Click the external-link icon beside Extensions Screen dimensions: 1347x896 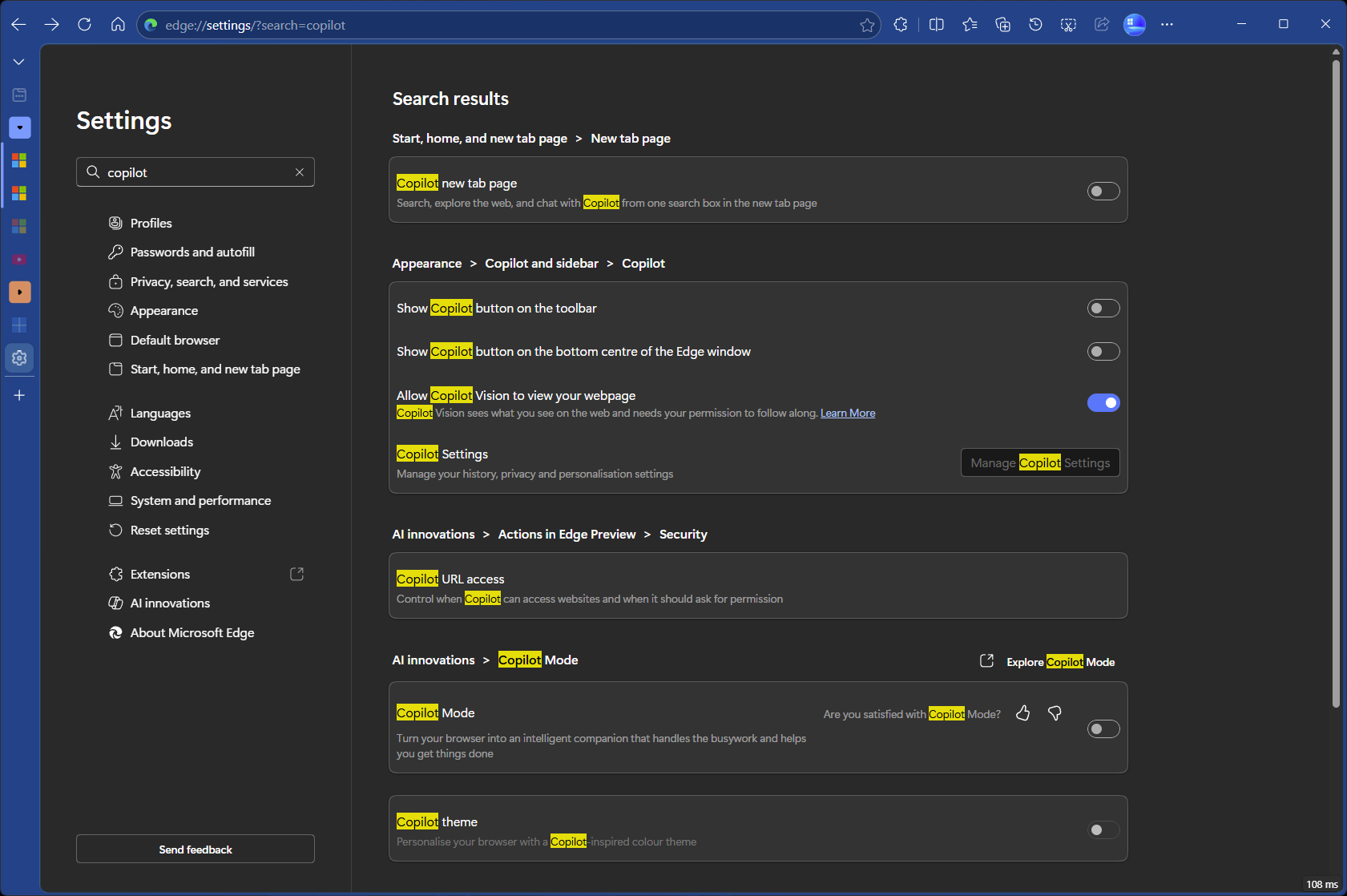[296, 574]
